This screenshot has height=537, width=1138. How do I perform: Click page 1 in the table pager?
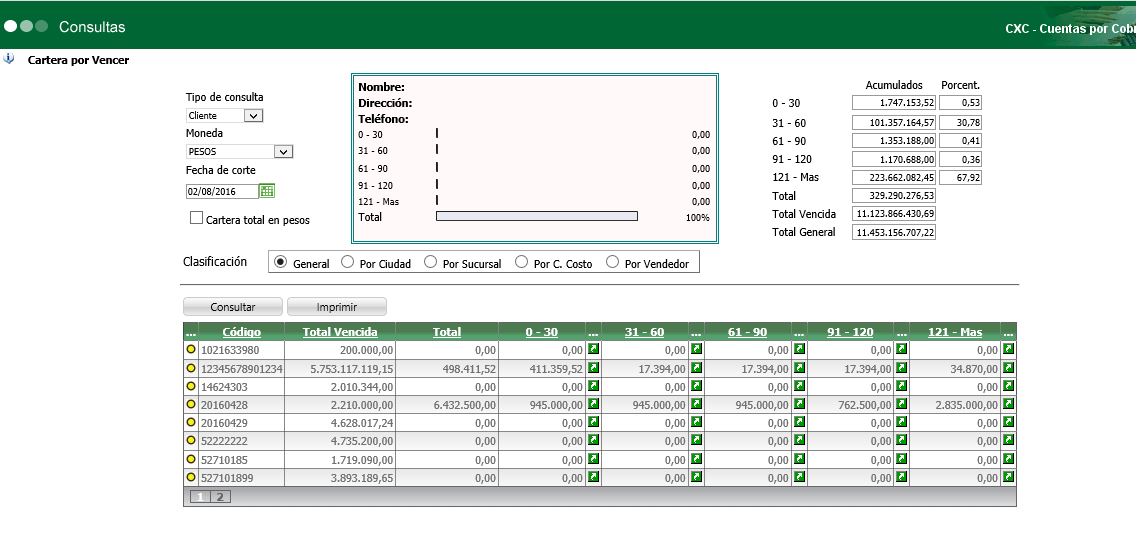(x=201, y=497)
